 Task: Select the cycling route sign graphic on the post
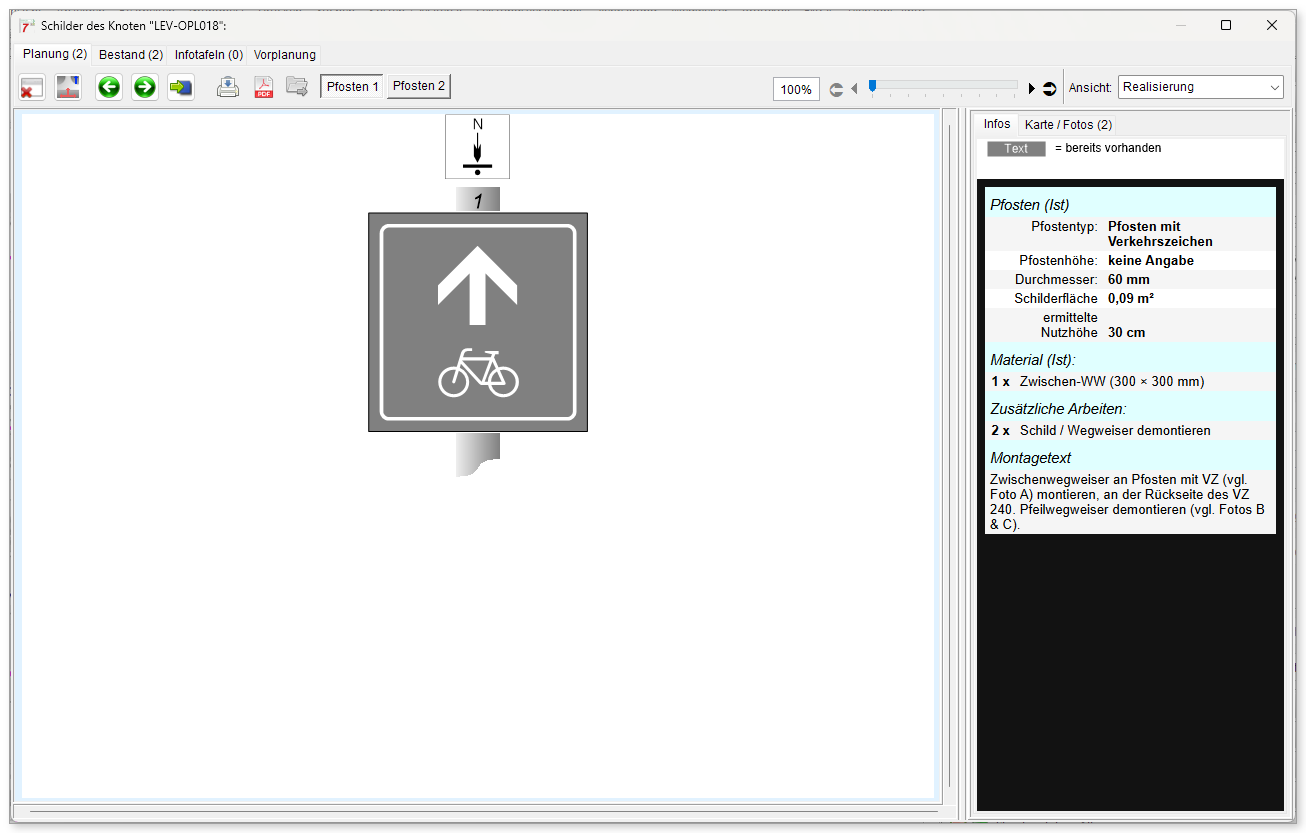coord(478,322)
